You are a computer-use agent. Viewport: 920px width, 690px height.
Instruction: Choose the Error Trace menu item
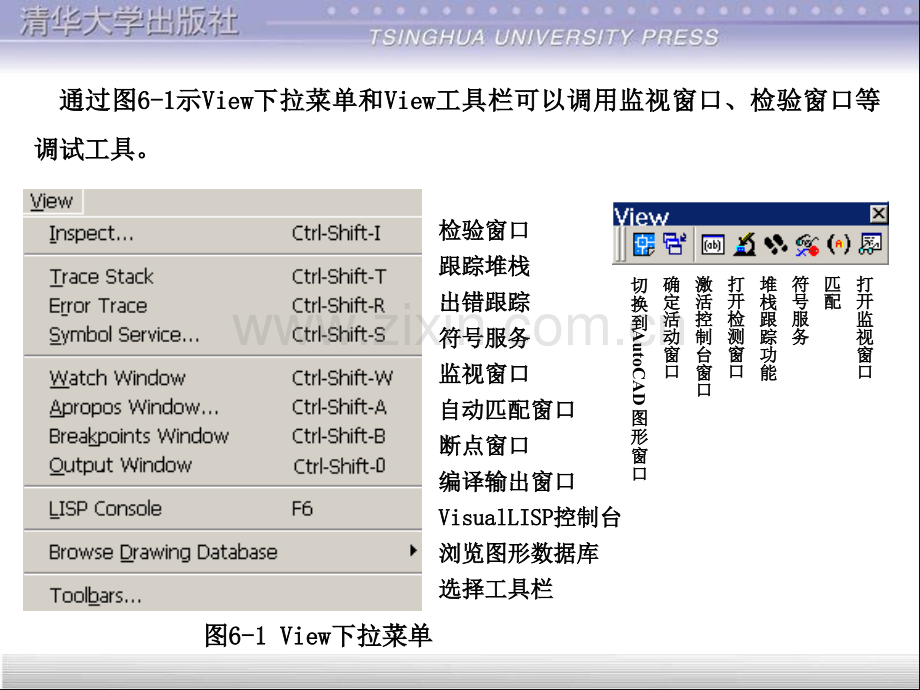(x=222, y=306)
